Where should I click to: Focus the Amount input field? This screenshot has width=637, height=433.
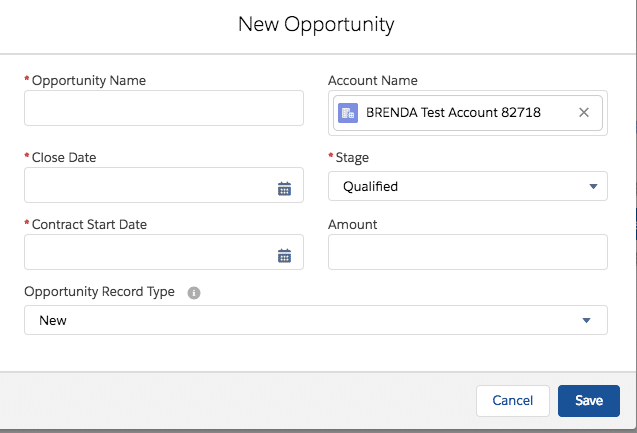coord(468,252)
